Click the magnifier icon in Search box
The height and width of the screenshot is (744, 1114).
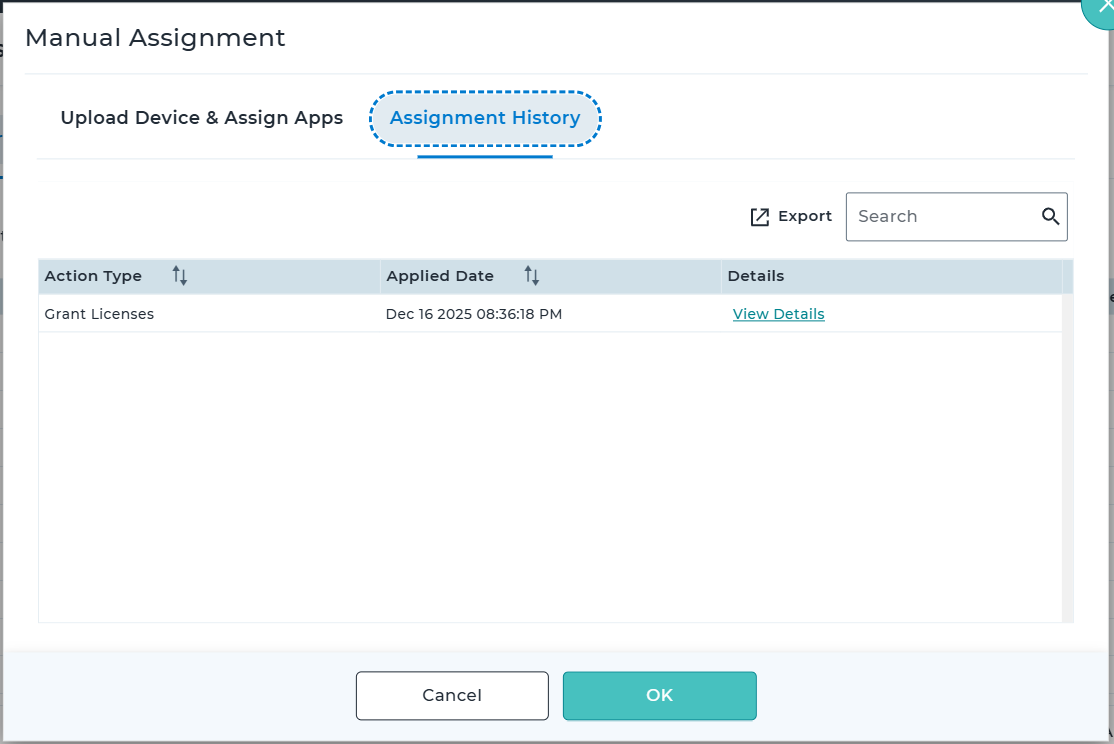click(x=1050, y=217)
